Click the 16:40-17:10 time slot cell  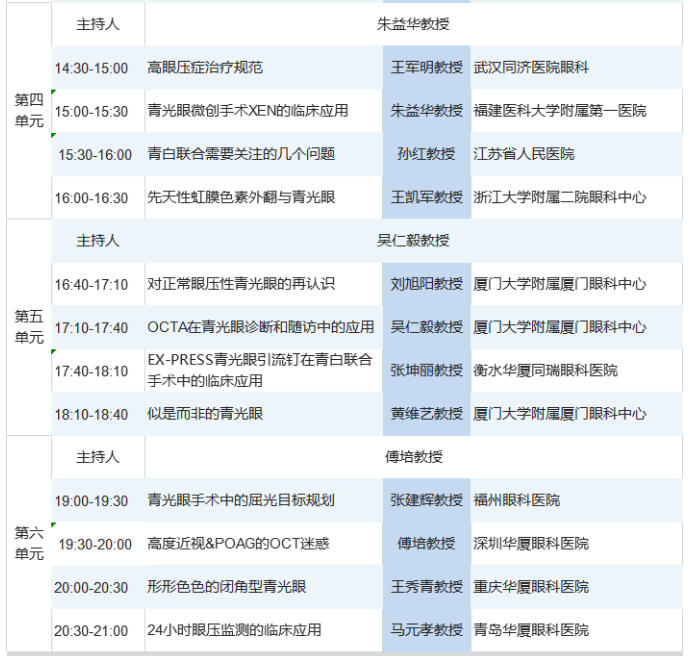(92, 284)
